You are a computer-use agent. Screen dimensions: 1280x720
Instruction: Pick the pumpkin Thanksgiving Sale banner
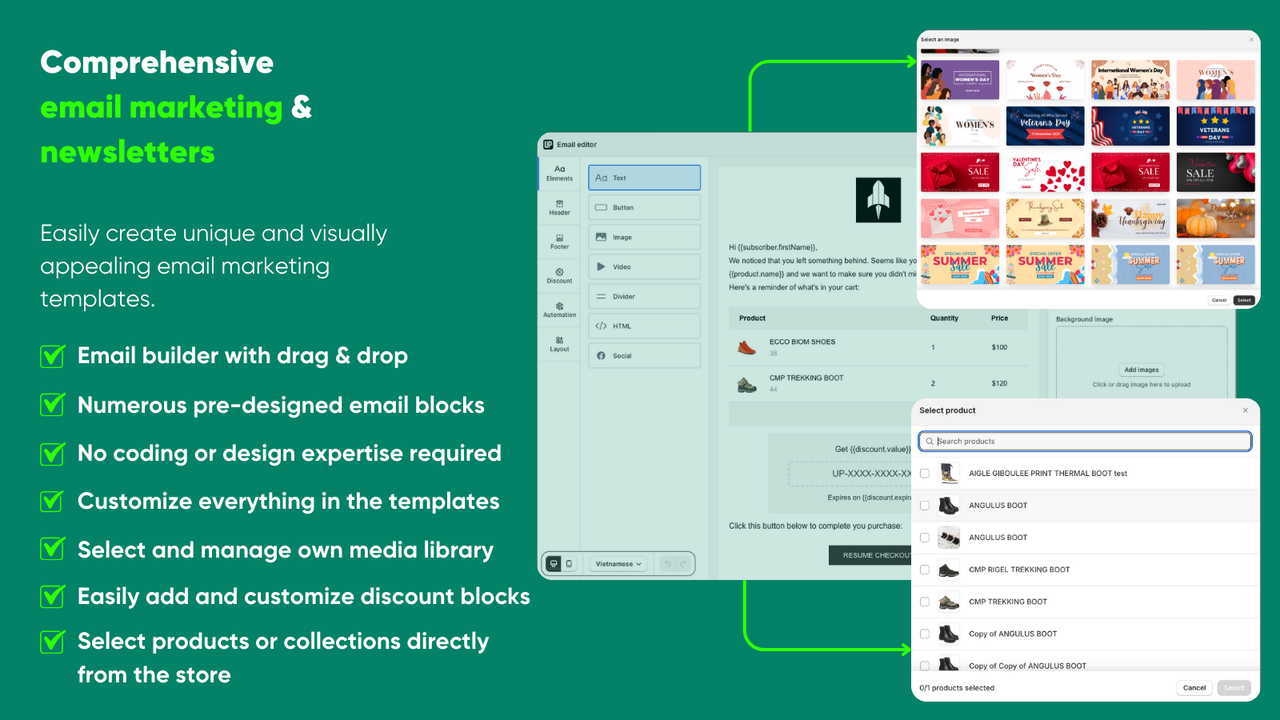(1216, 218)
